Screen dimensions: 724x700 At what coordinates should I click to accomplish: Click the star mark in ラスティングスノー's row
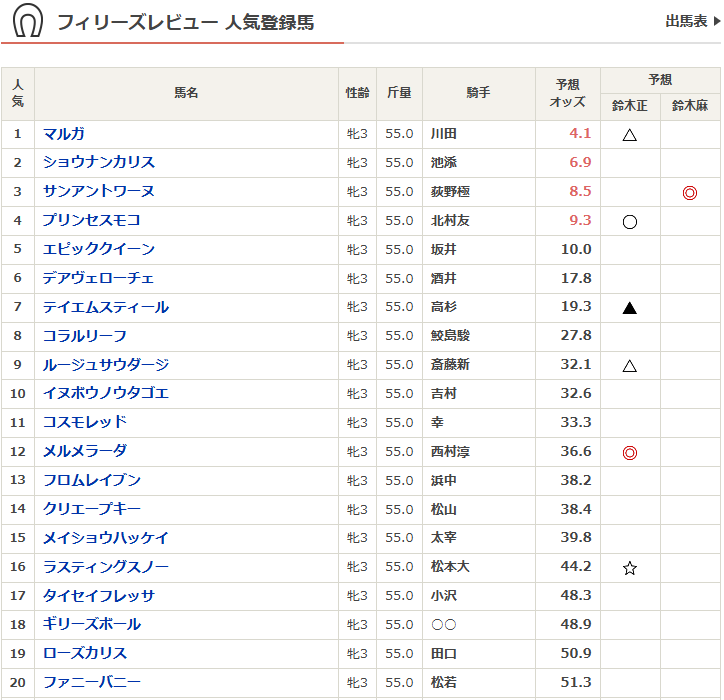coord(630,568)
